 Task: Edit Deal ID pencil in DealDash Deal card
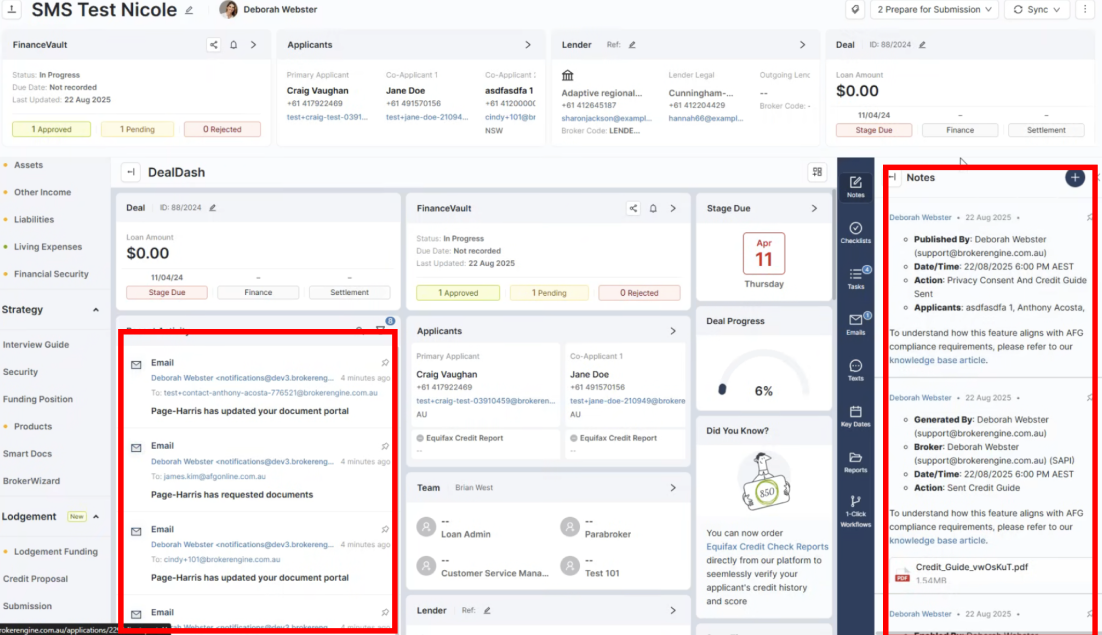[x=212, y=208]
